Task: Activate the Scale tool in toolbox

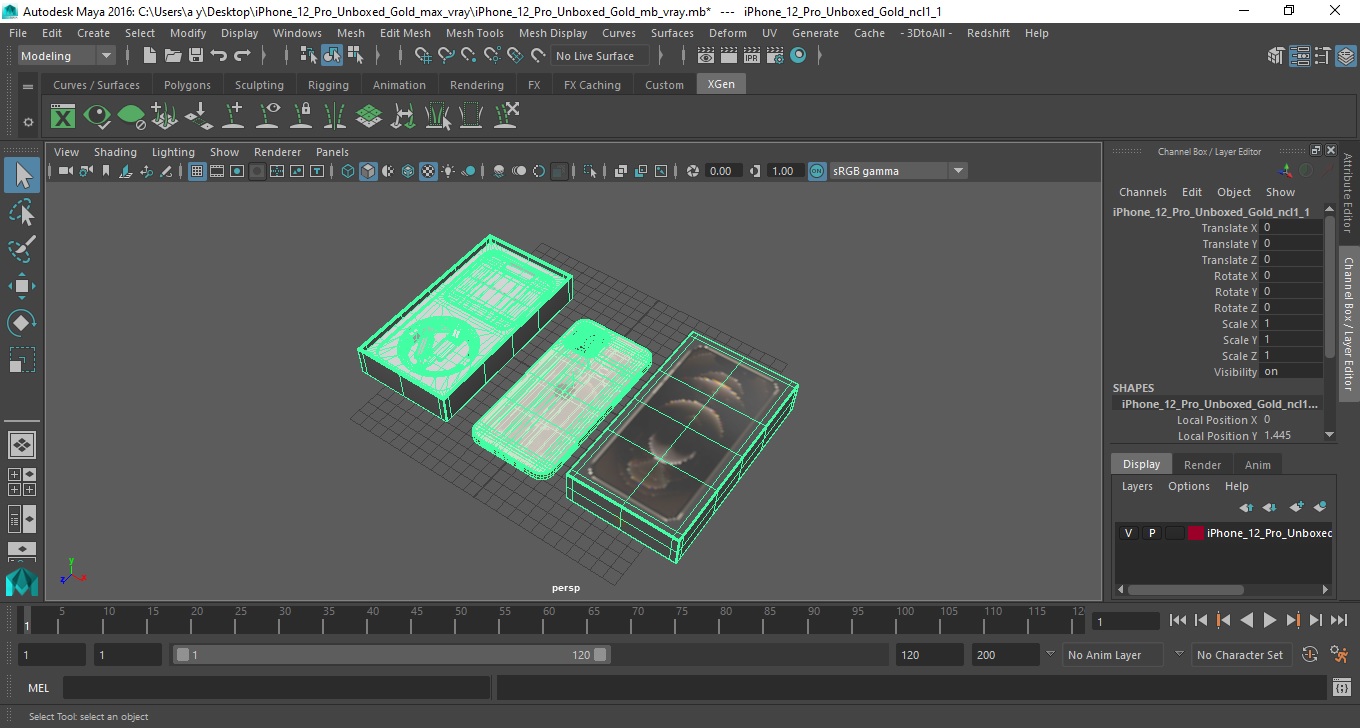Action: (22, 360)
